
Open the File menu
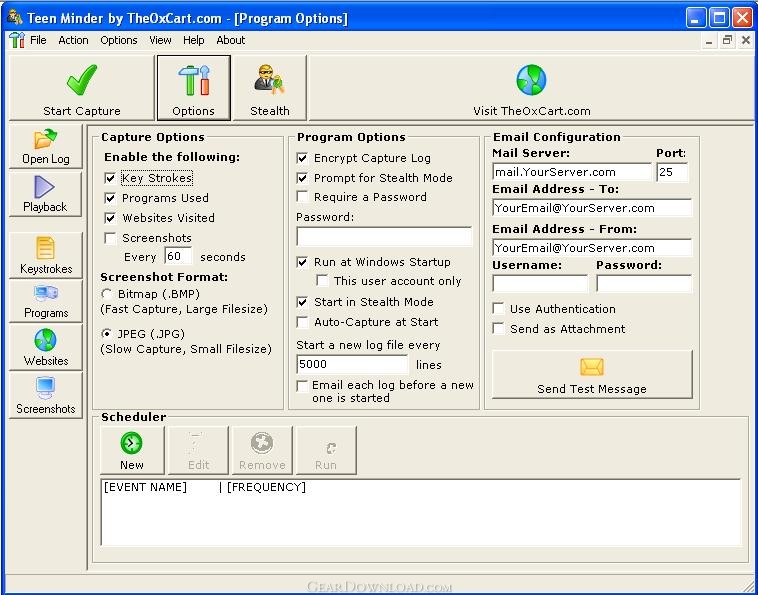[38, 40]
